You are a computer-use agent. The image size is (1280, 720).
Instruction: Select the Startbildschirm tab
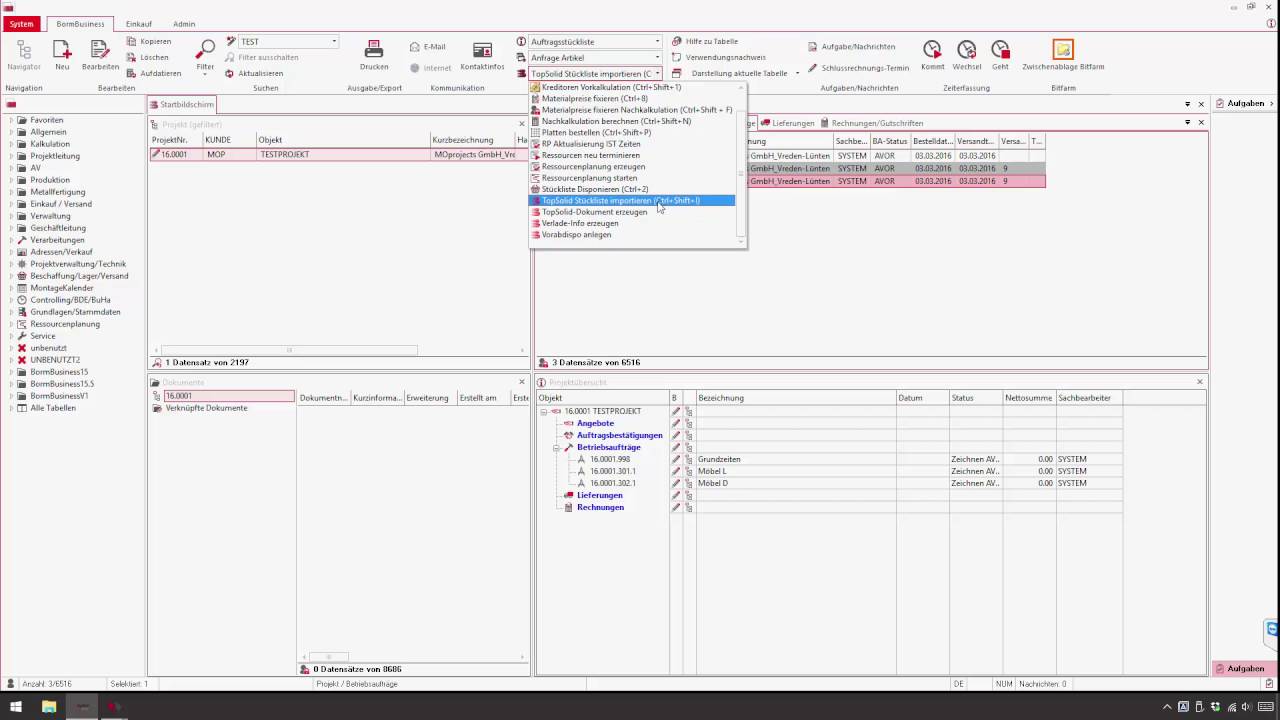pyautogui.click(x=181, y=104)
